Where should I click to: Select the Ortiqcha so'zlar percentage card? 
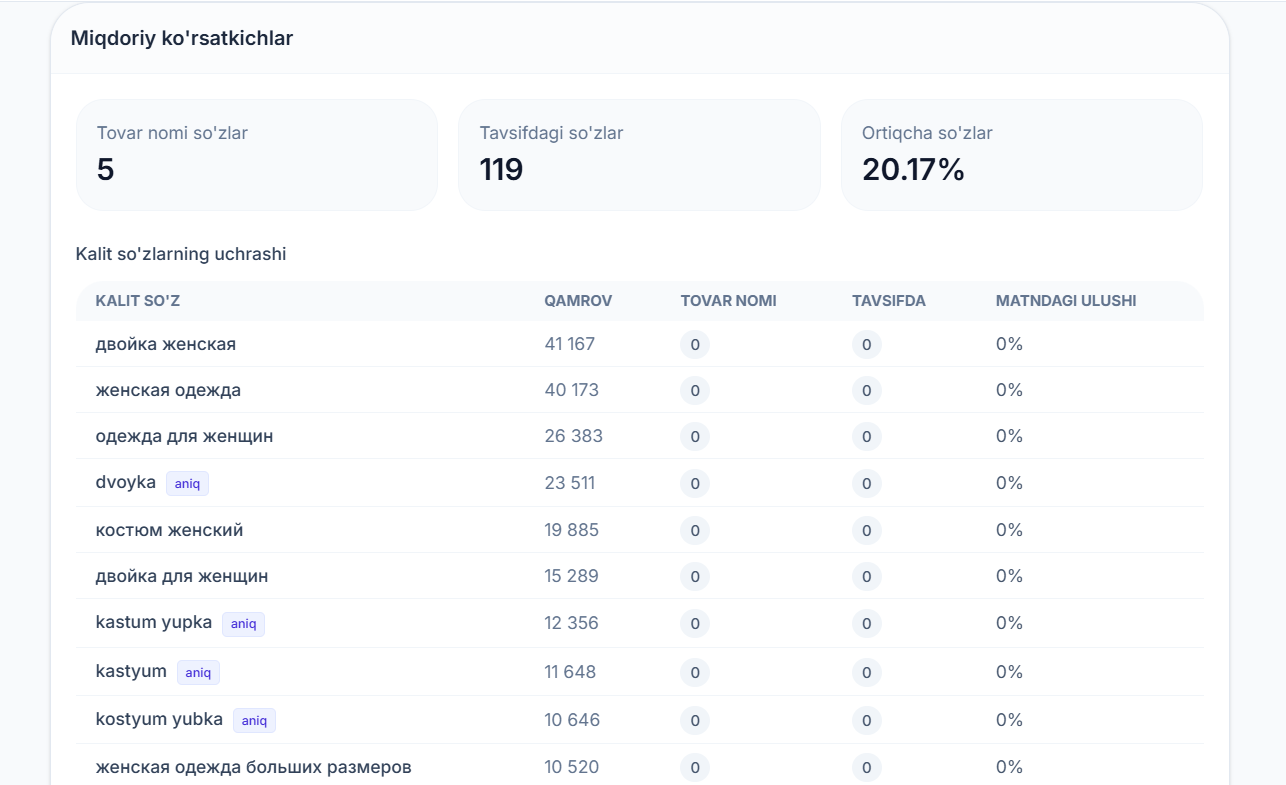[x=1022, y=155]
